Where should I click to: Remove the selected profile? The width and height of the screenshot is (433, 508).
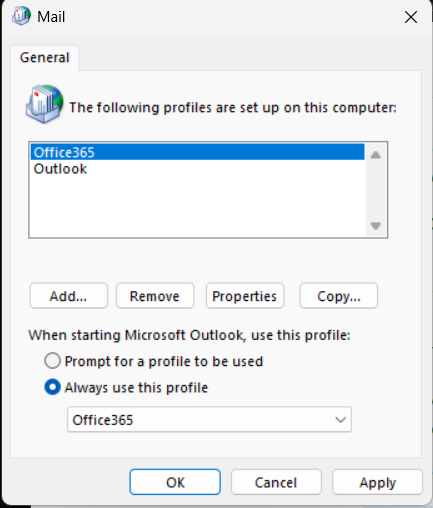(x=155, y=296)
